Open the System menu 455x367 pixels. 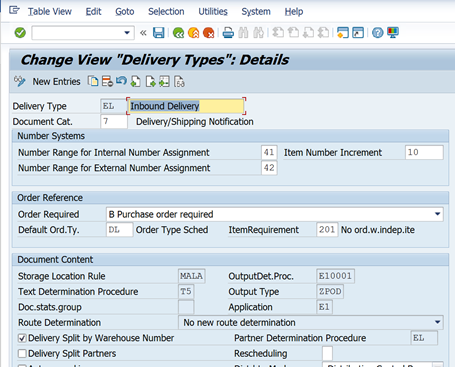(256, 11)
